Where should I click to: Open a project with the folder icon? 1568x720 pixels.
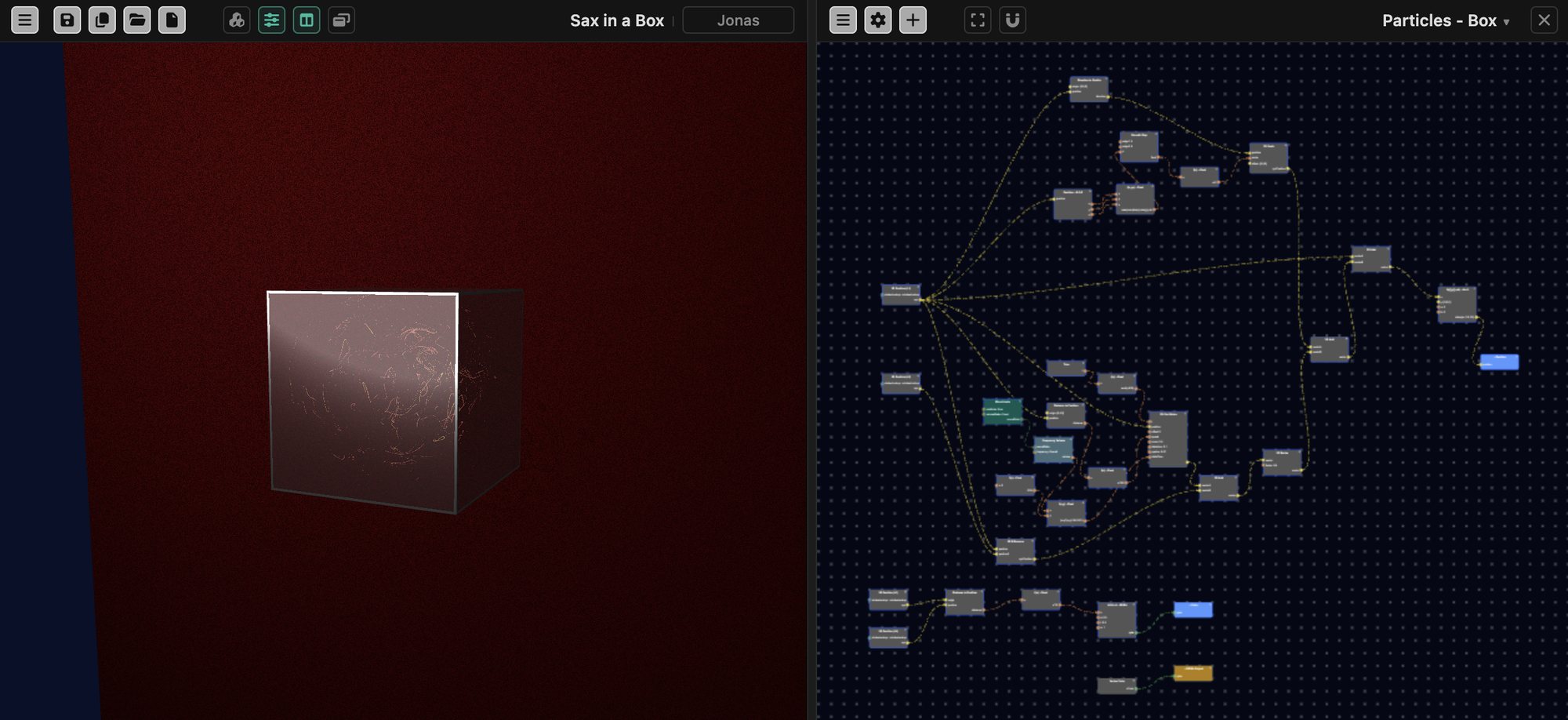click(137, 20)
